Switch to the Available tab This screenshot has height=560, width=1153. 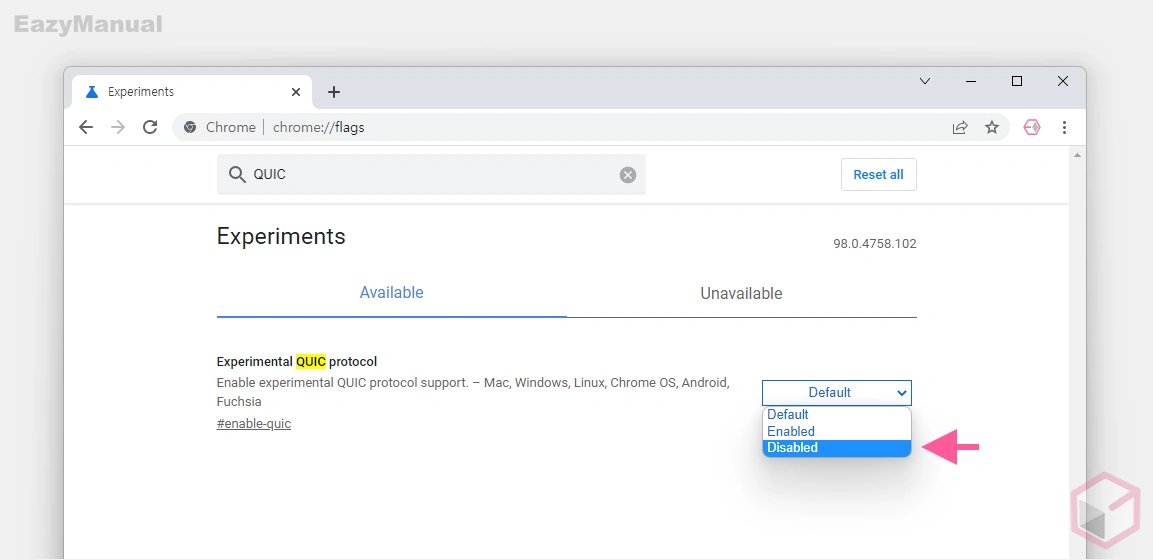[x=391, y=292]
